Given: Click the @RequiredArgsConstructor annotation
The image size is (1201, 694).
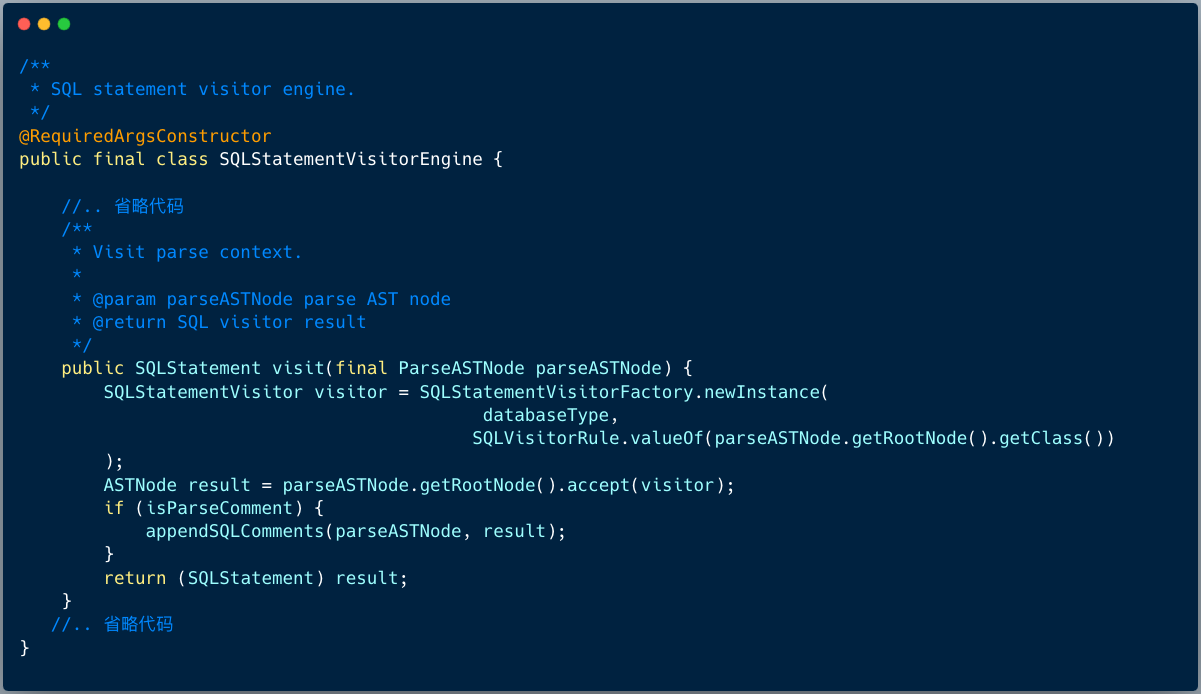Looking at the screenshot, I should (145, 136).
